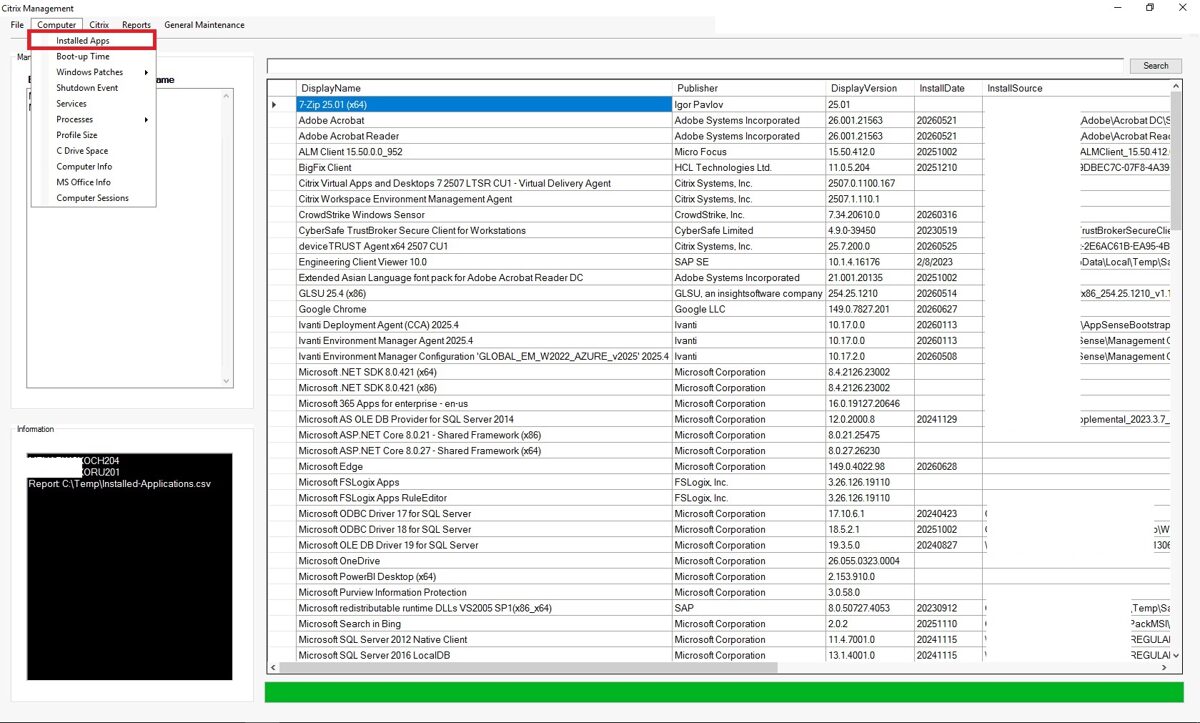Expand the Windows Patches submenu arrow
The height and width of the screenshot is (723, 1200).
coord(146,72)
